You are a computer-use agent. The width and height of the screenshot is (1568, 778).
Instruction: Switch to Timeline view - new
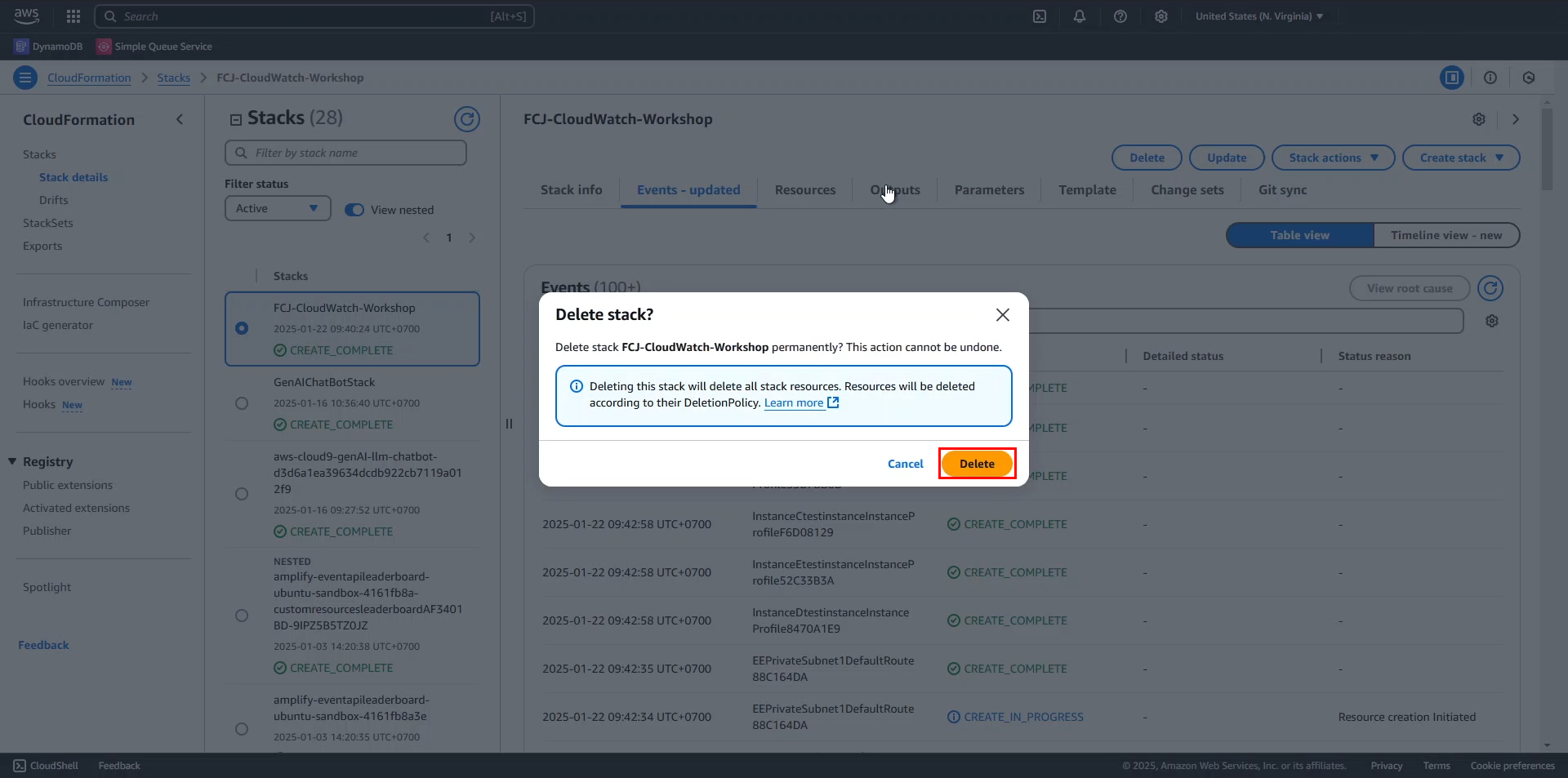[1446, 235]
